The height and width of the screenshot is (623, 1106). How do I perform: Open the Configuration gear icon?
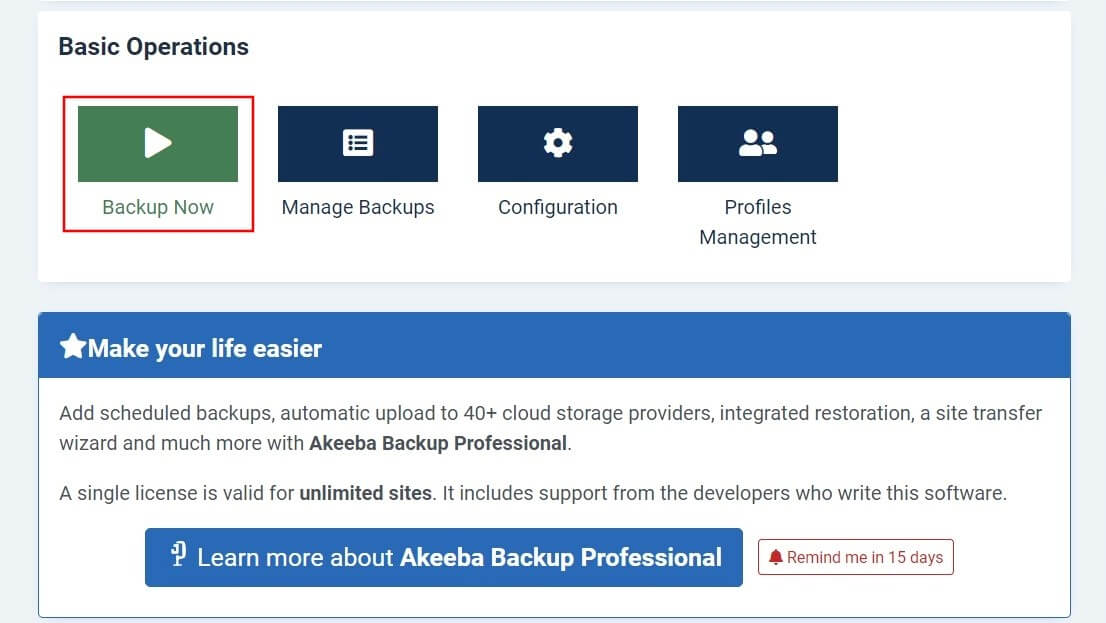[x=558, y=143]
